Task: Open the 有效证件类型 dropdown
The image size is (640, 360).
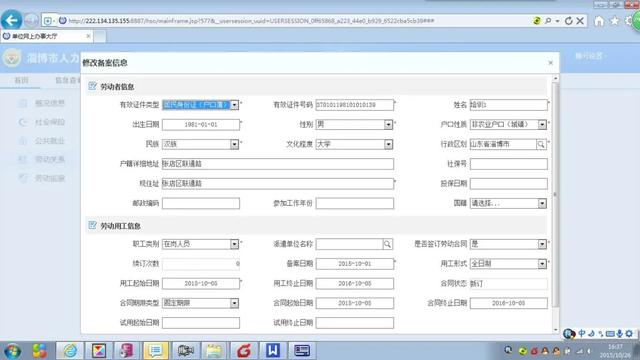Action: 234,105
